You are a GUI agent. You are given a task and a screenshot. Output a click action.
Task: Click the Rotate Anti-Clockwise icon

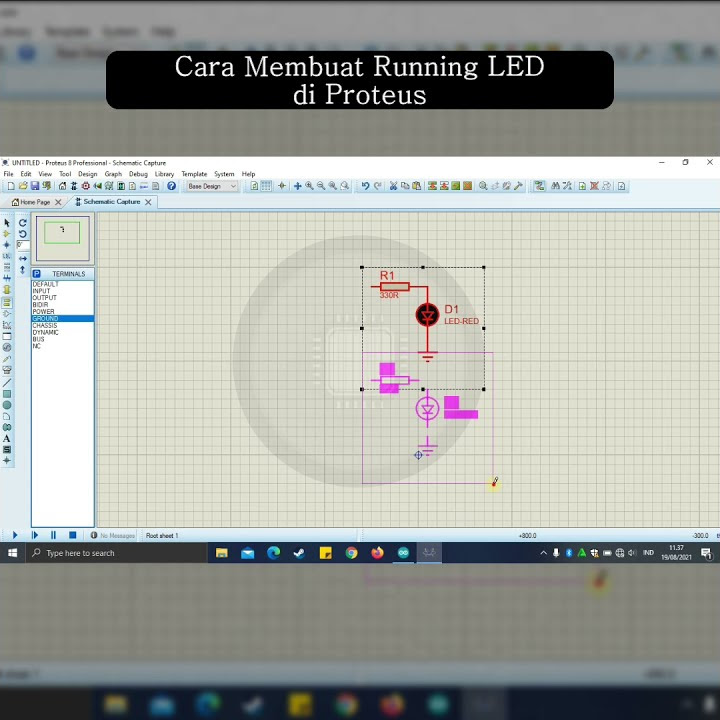point(22,234)
